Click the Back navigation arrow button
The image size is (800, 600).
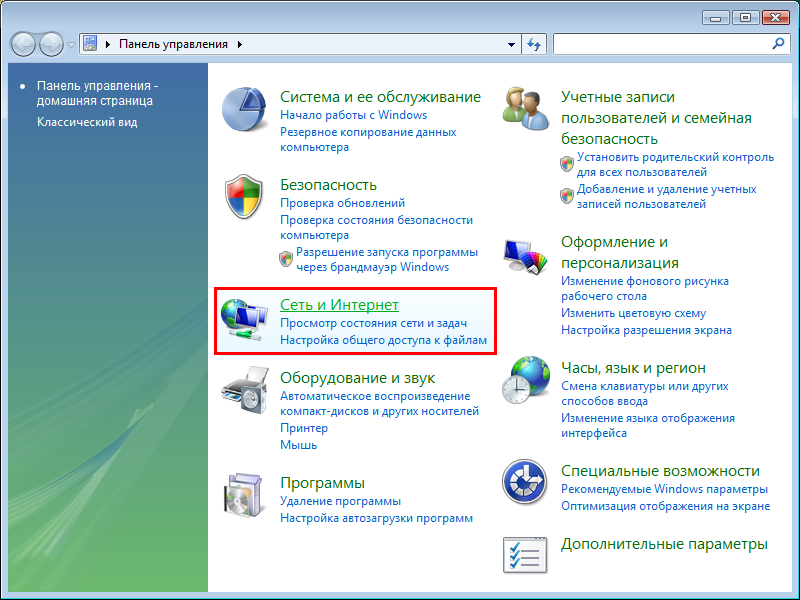pos(23,44)
